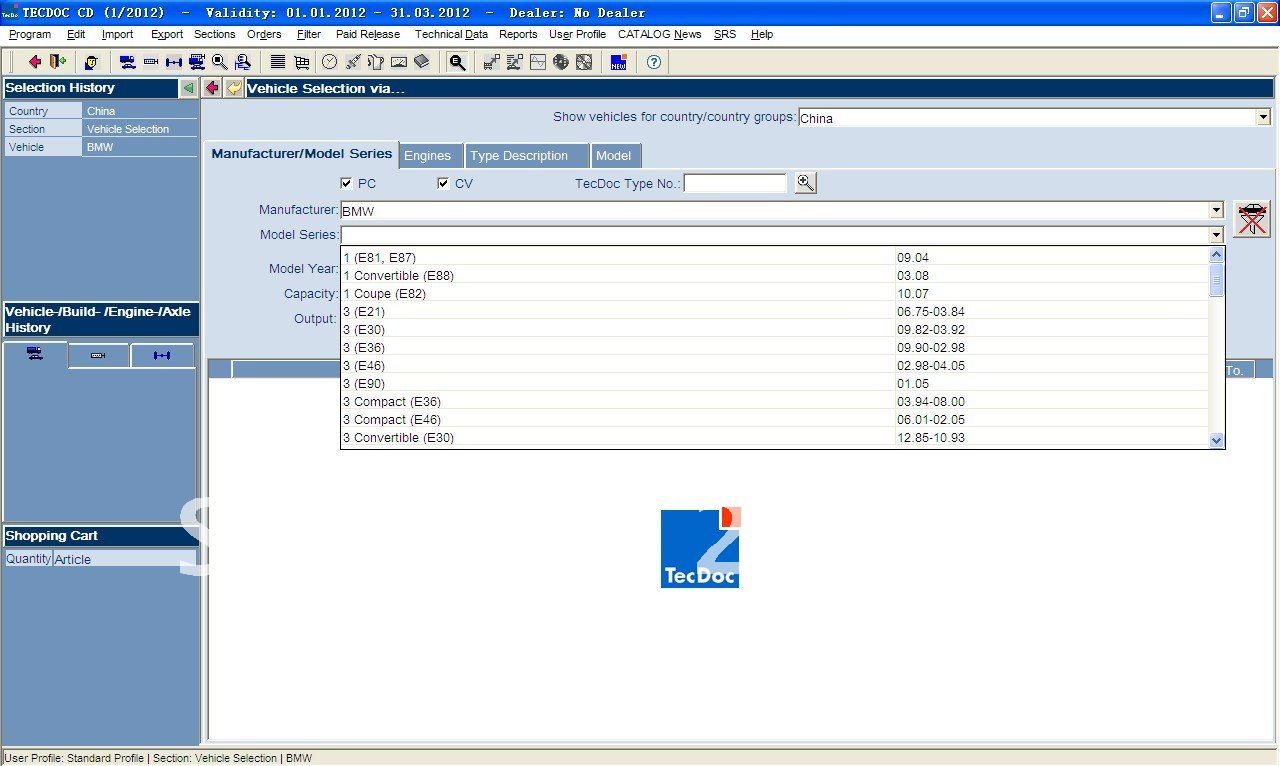Click the magnifier-over-document search toolbar icon

pyautogui.click(x=243, y=62)
